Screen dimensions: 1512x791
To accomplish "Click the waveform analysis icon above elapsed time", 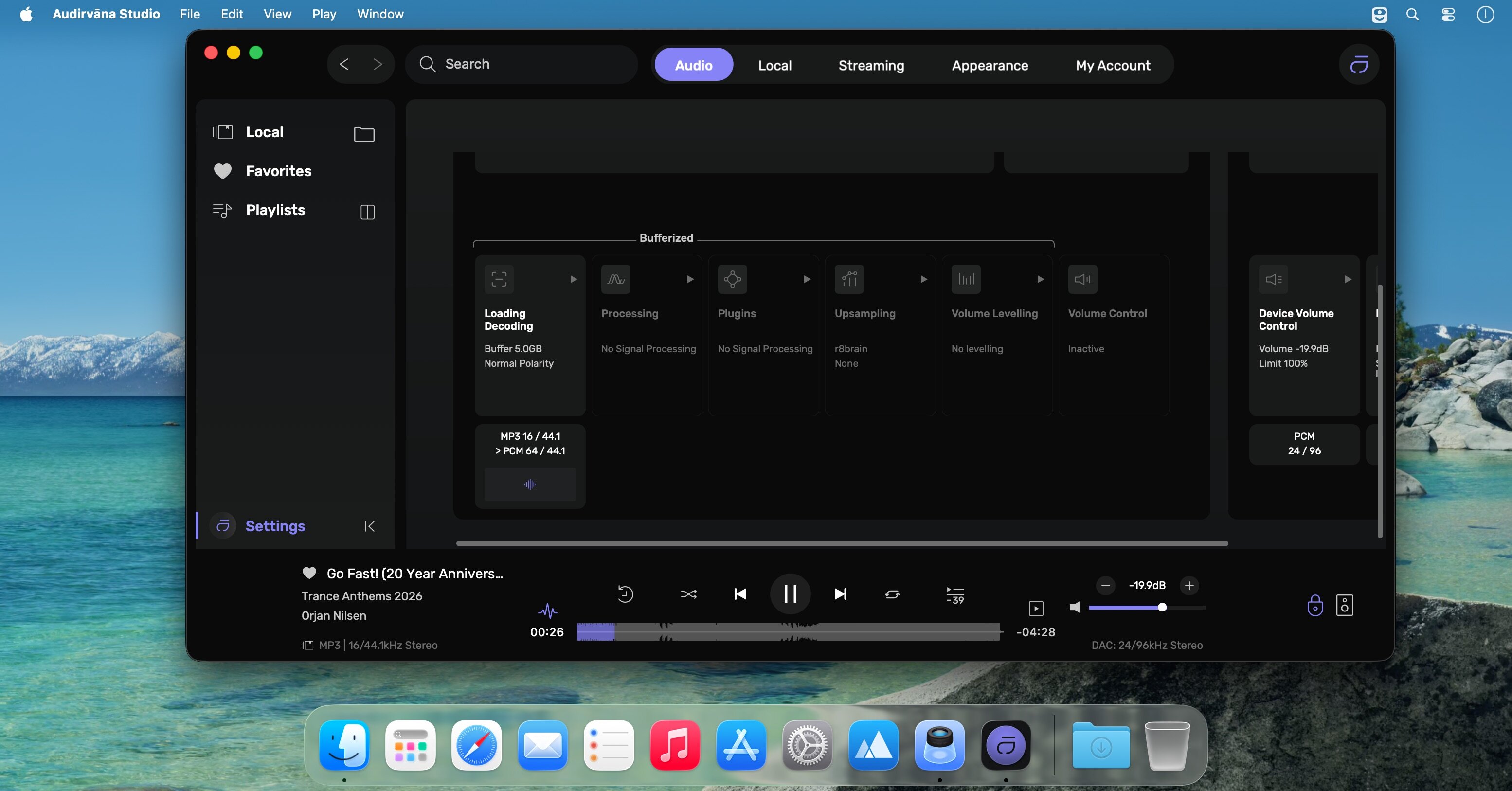I will (547, 611).
